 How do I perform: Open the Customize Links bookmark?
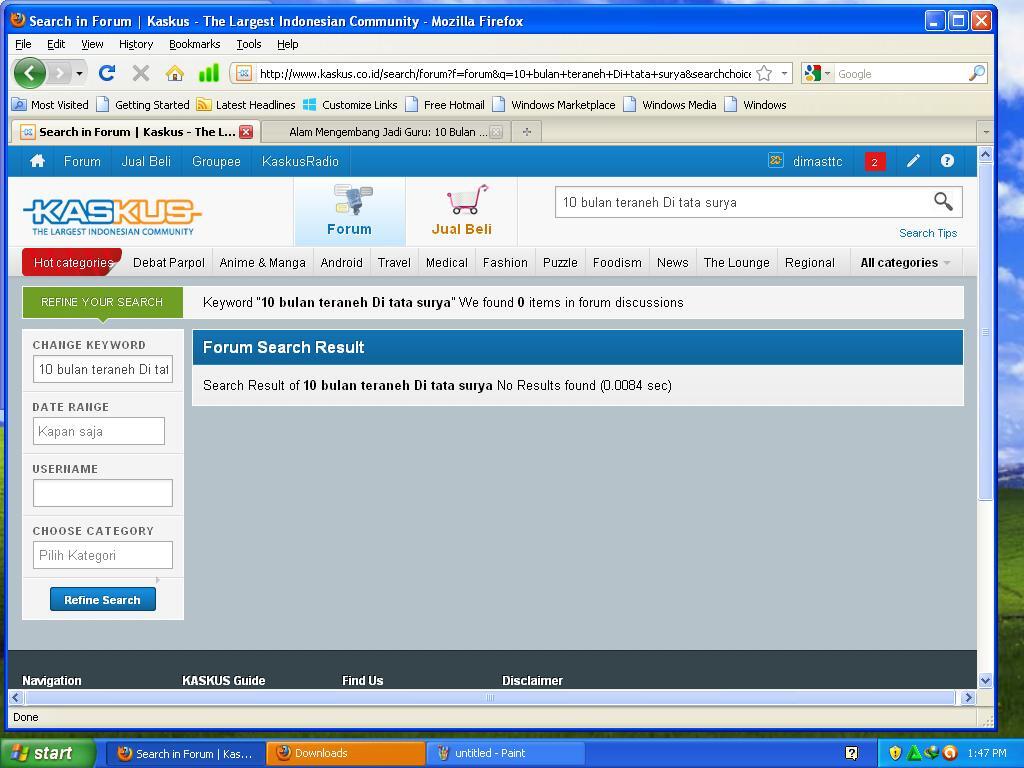tap(351, 104)
